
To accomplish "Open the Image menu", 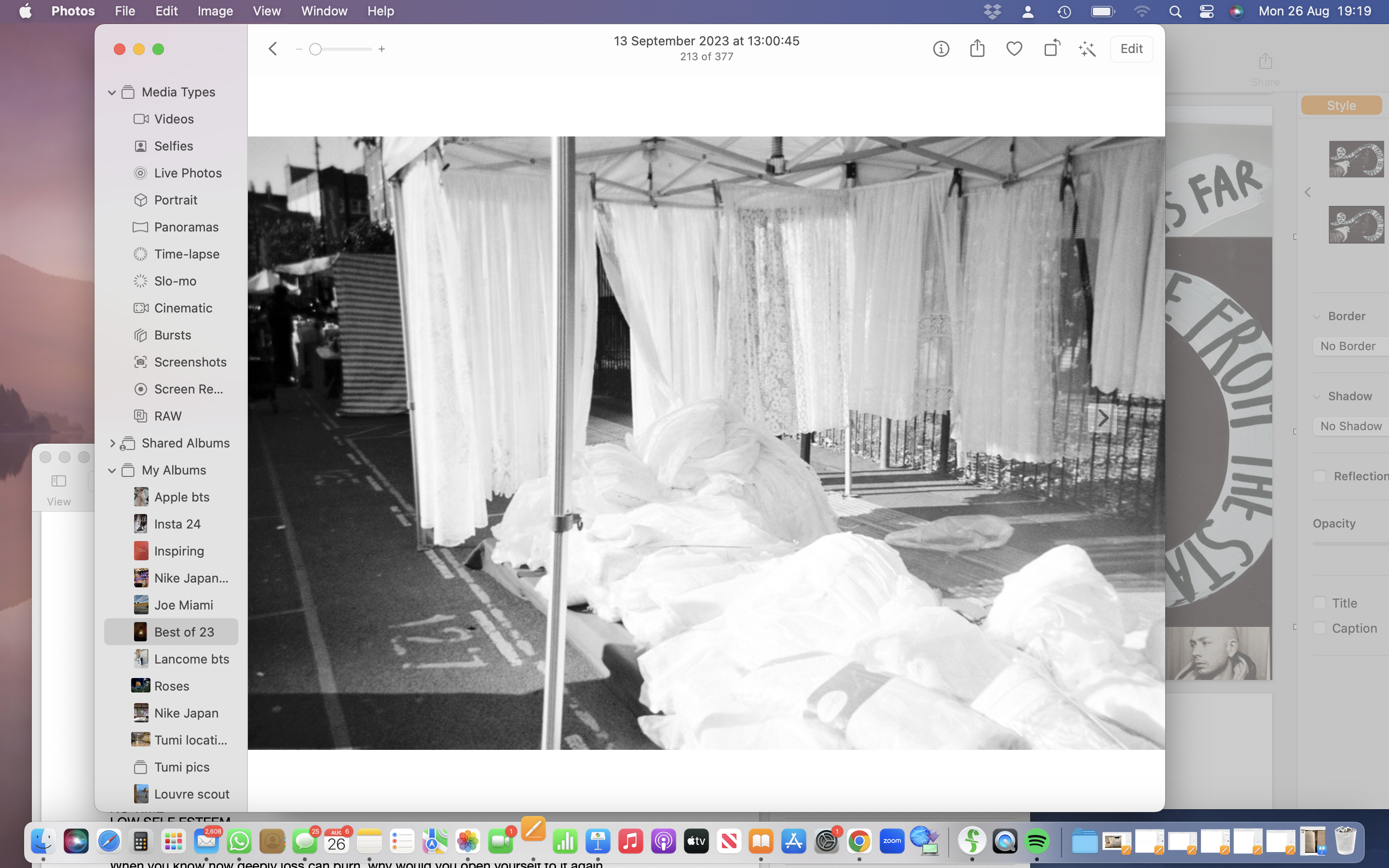I will click(215, 11).
